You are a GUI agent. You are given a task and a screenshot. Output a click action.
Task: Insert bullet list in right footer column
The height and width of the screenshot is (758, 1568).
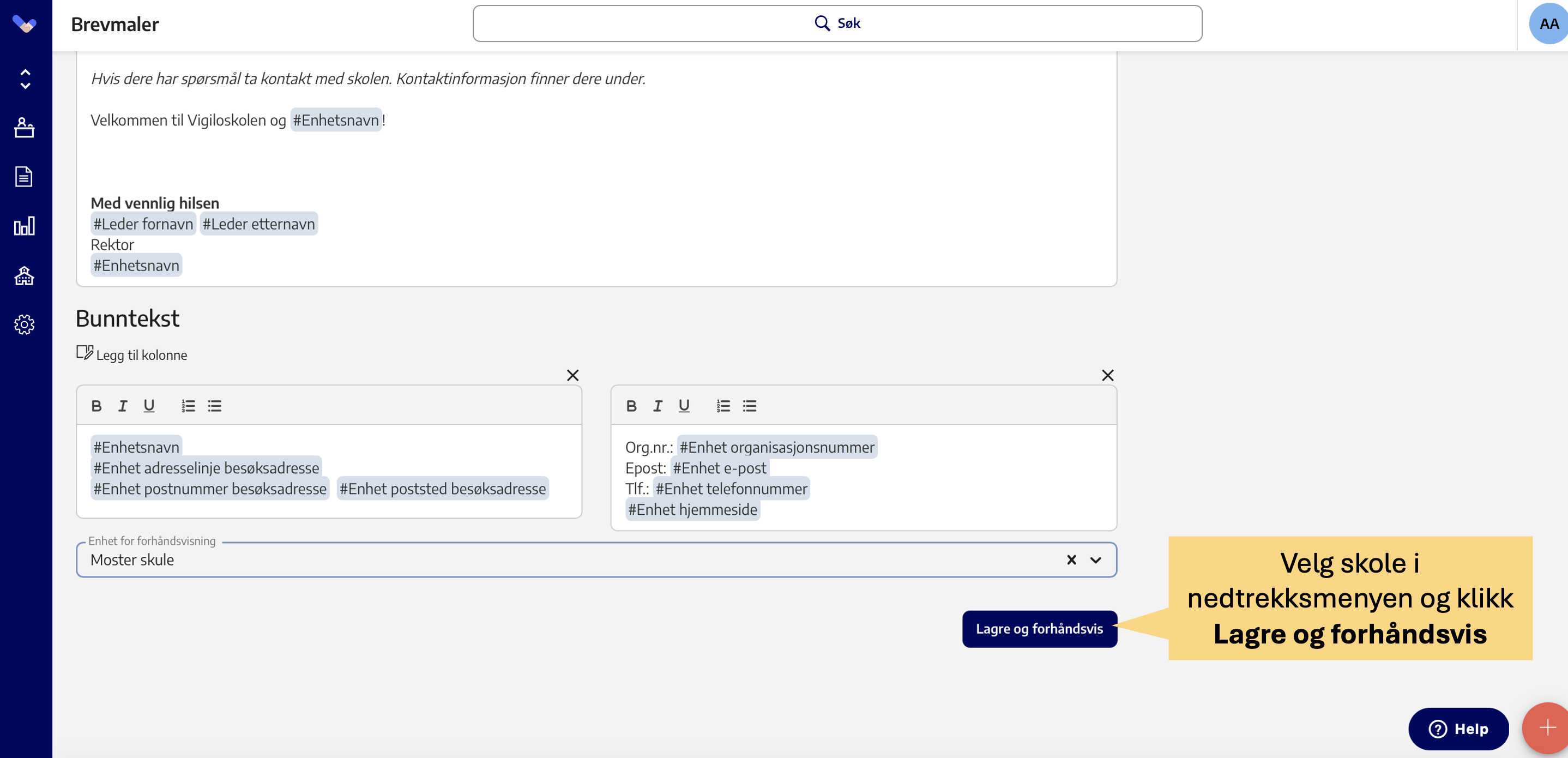click(x=749, y=406)
